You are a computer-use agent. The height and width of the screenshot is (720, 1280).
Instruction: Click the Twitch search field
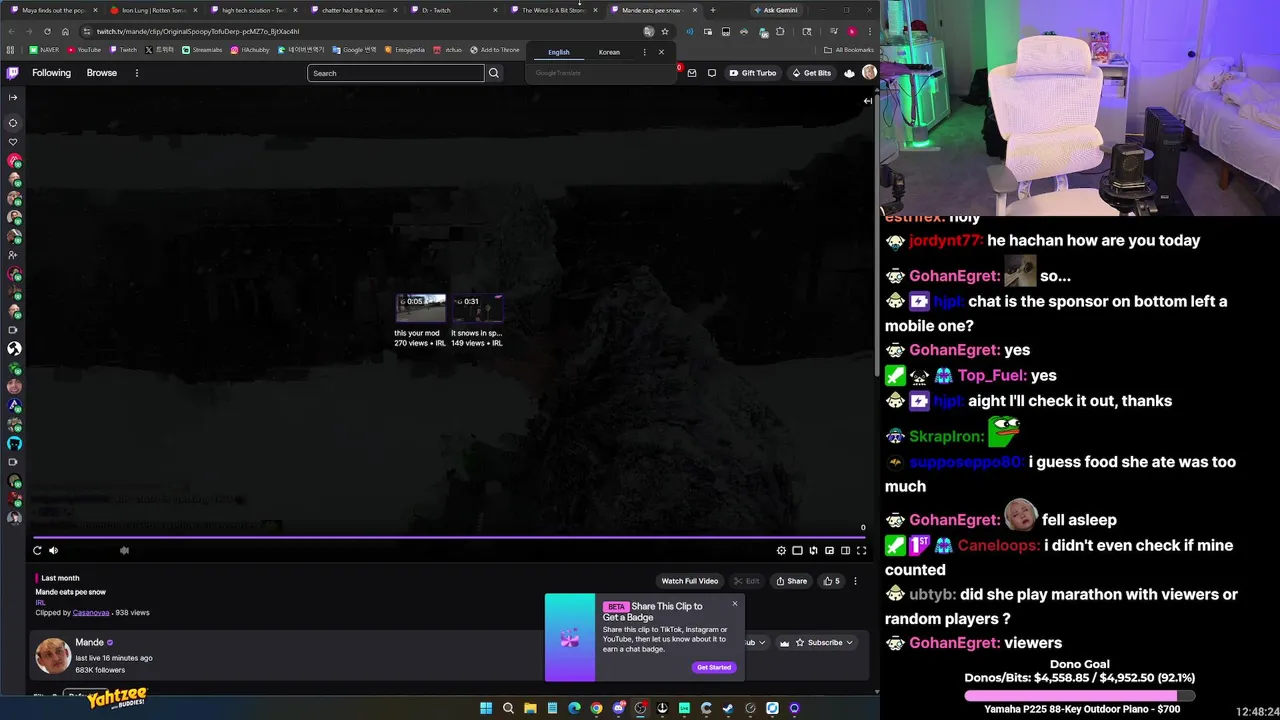point(395,73)
